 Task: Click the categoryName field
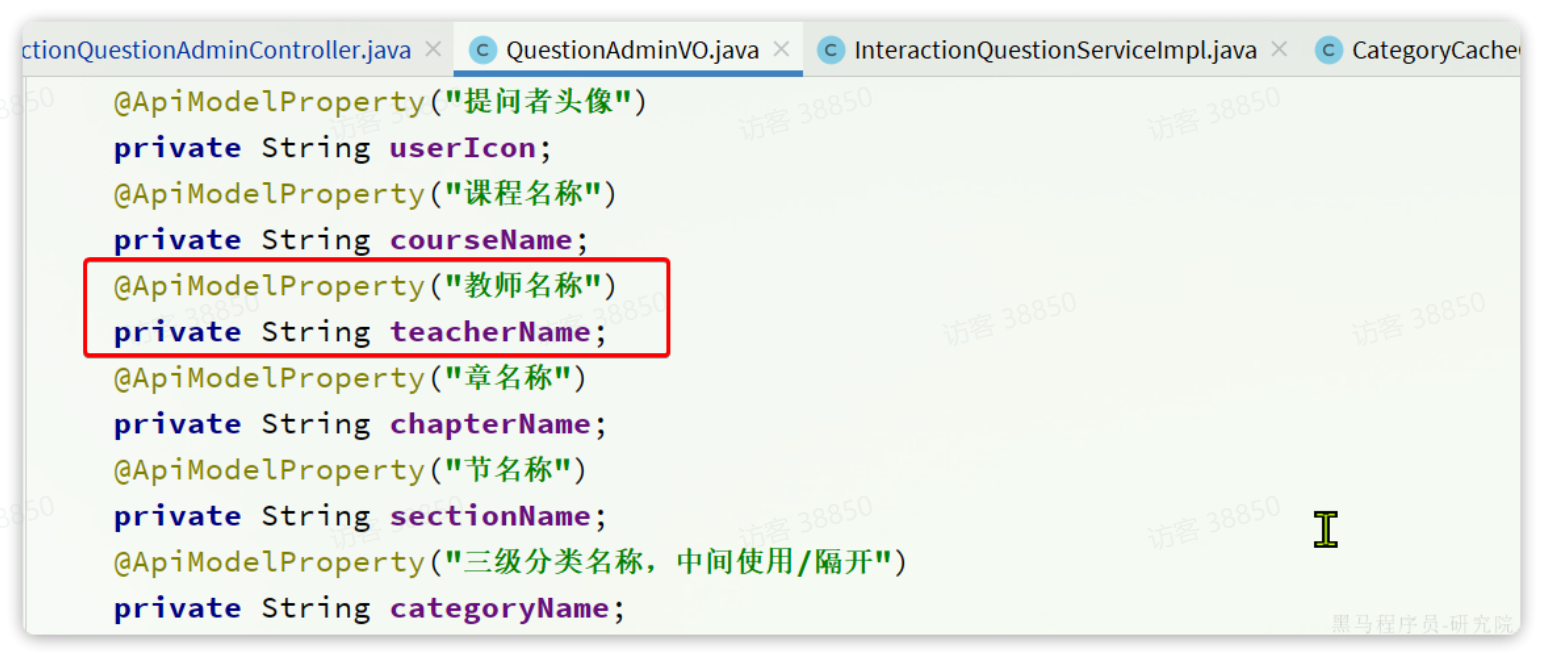499,608
